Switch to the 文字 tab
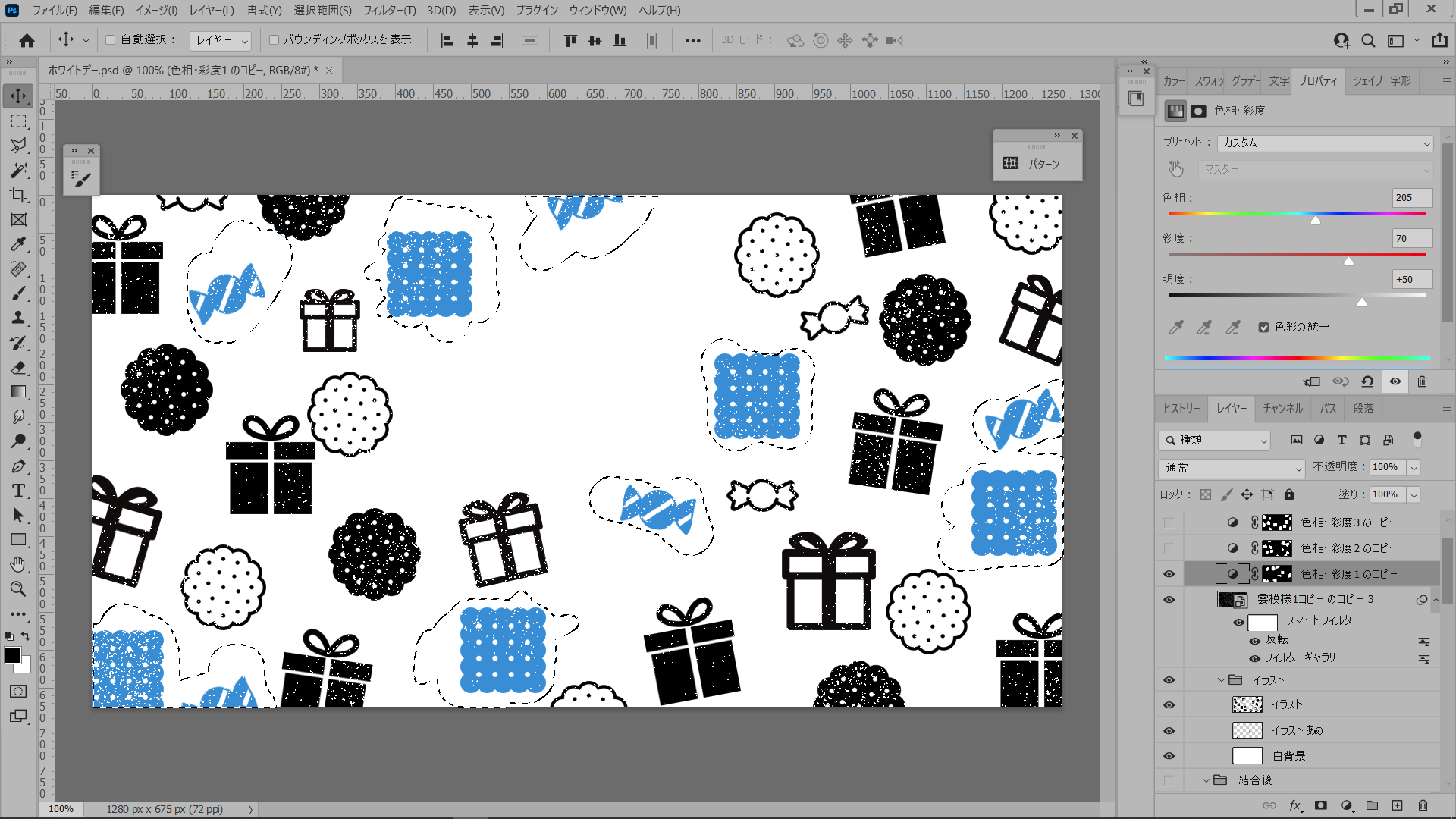1456x819 pixels. tap(1279, 80)
